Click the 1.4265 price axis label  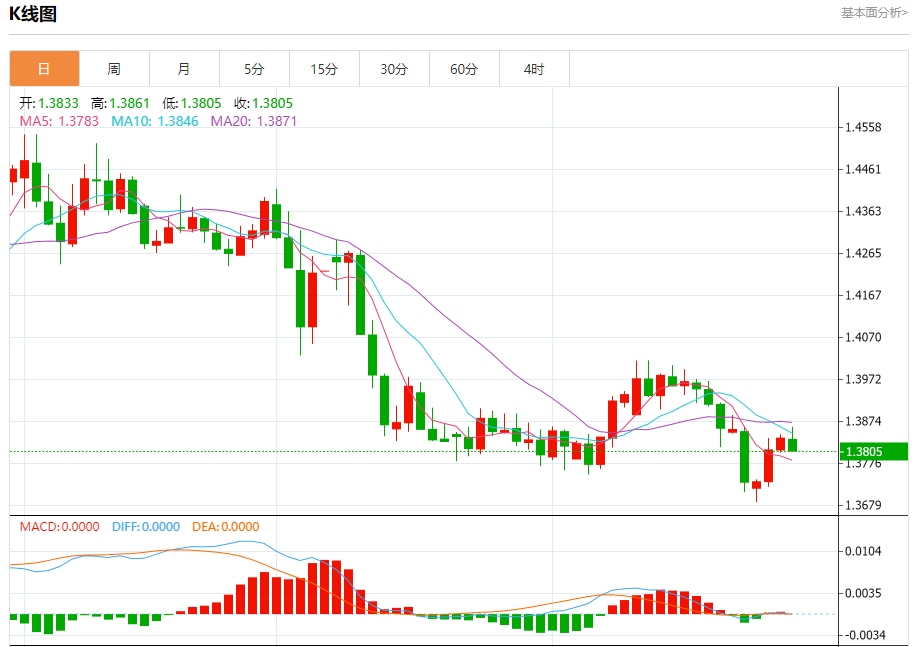863,254
